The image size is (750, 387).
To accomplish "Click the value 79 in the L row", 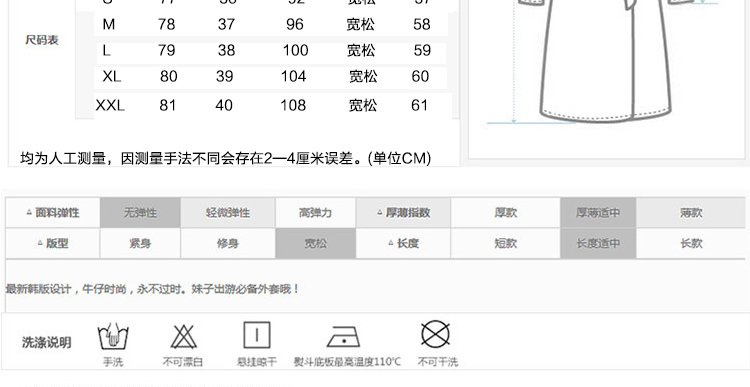I will (x=166, y=50).
